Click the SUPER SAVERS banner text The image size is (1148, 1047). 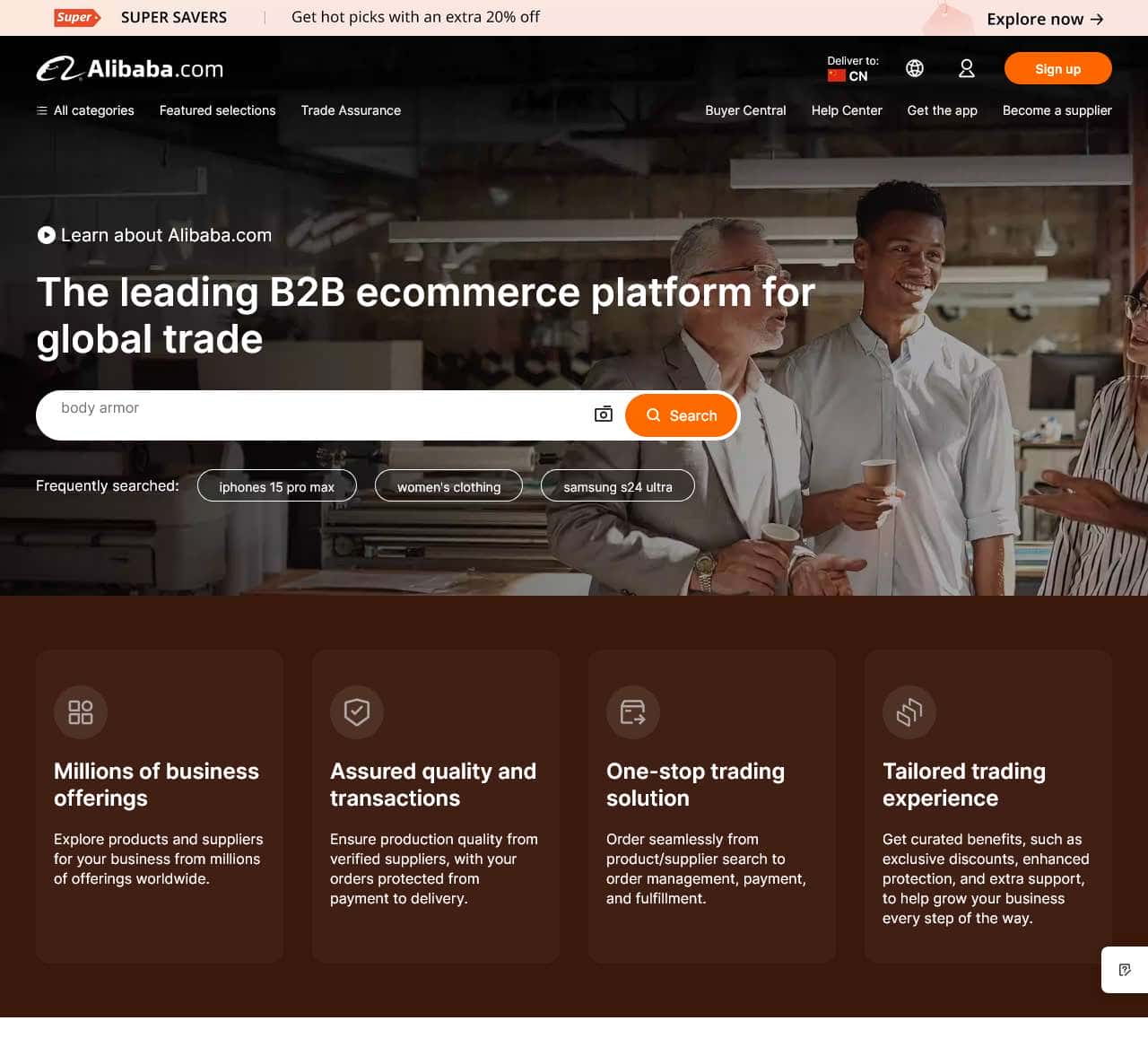(x=174, y=17)
